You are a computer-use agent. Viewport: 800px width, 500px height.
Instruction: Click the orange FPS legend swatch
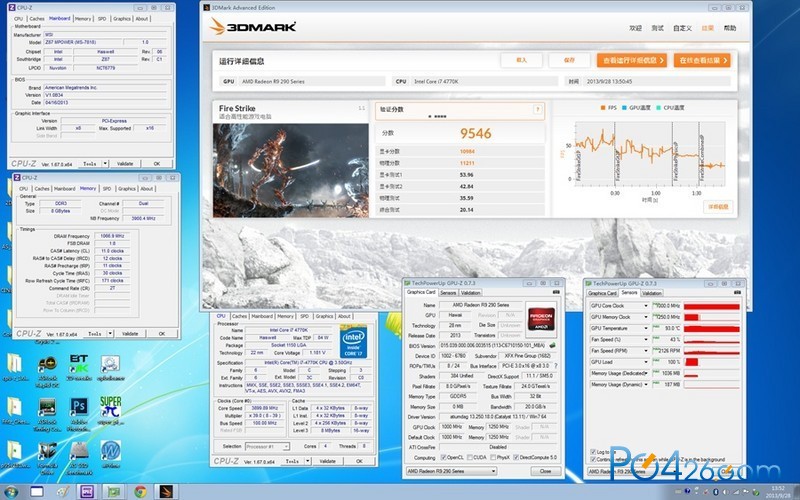point(603,108)
